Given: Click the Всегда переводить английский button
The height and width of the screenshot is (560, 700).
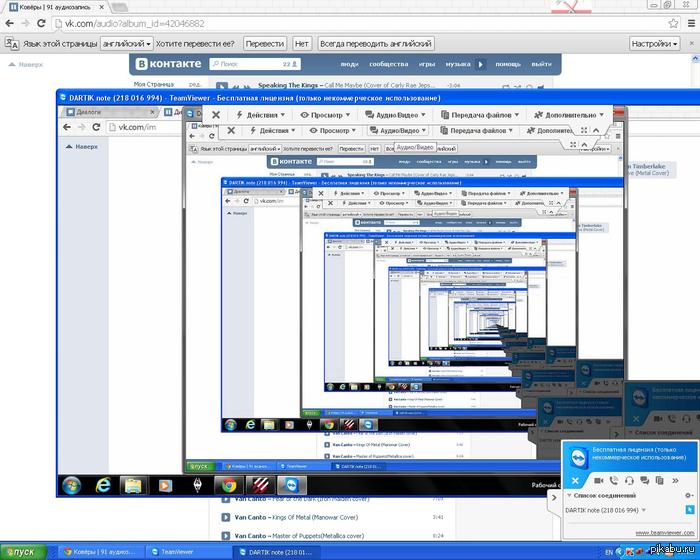Looking at the screenshot, I should click(x=376, y=44).
